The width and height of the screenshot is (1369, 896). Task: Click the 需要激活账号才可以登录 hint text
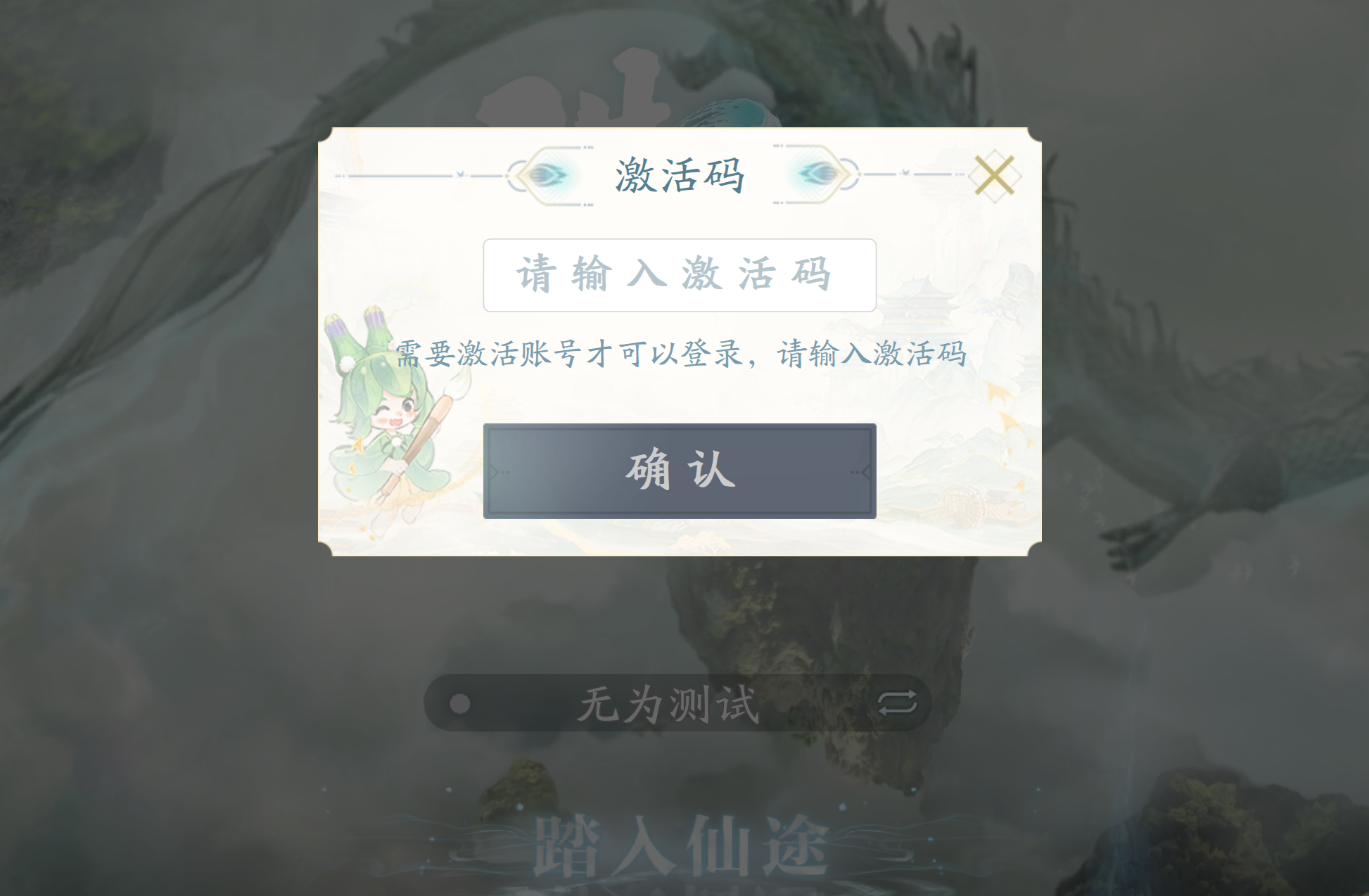pyautogui.click(x=568, y=353)
